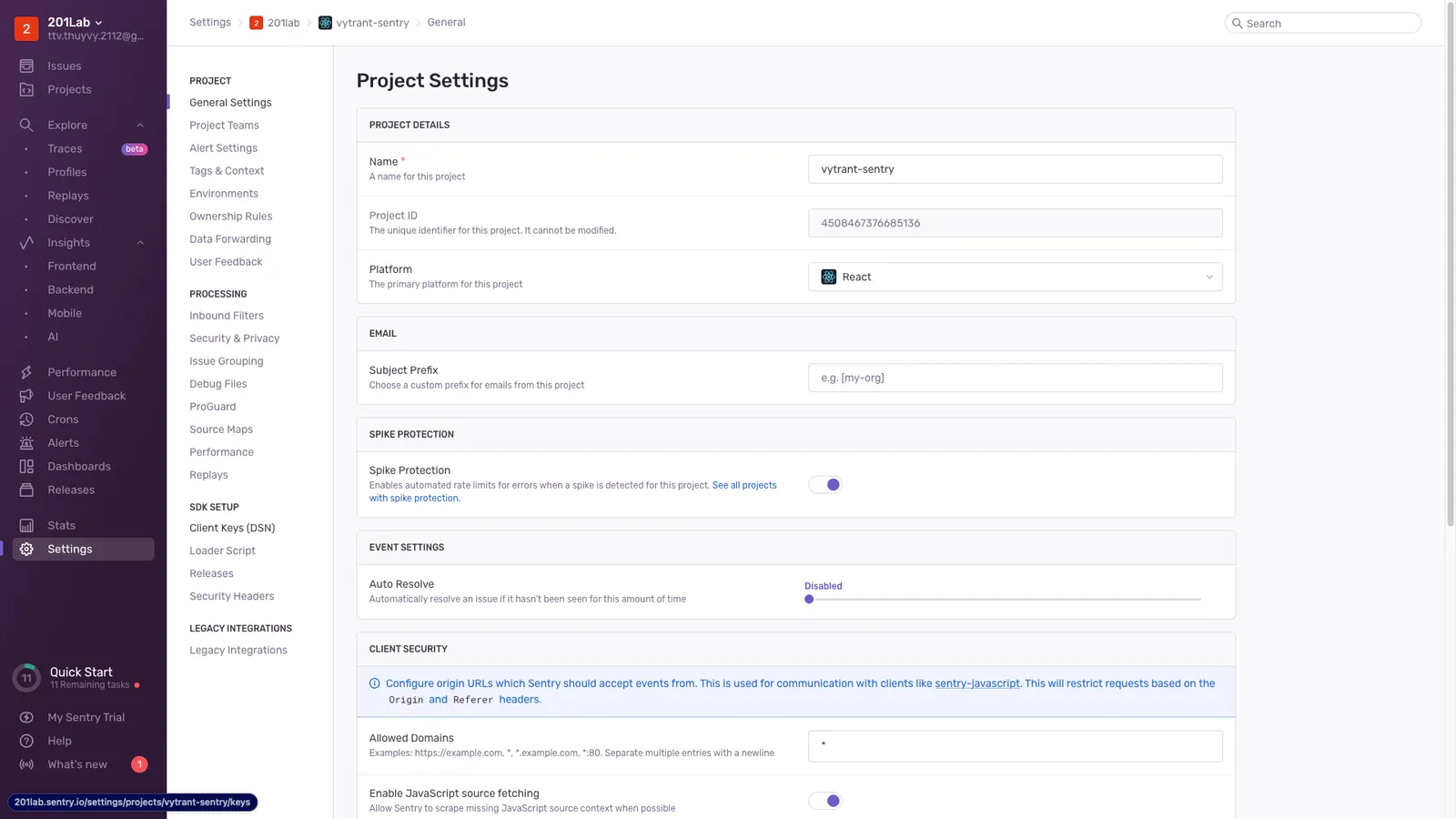This screenshot has height=819, width=1456.
Task: Click the info icon in Client Security
Action: click(374, 683)
